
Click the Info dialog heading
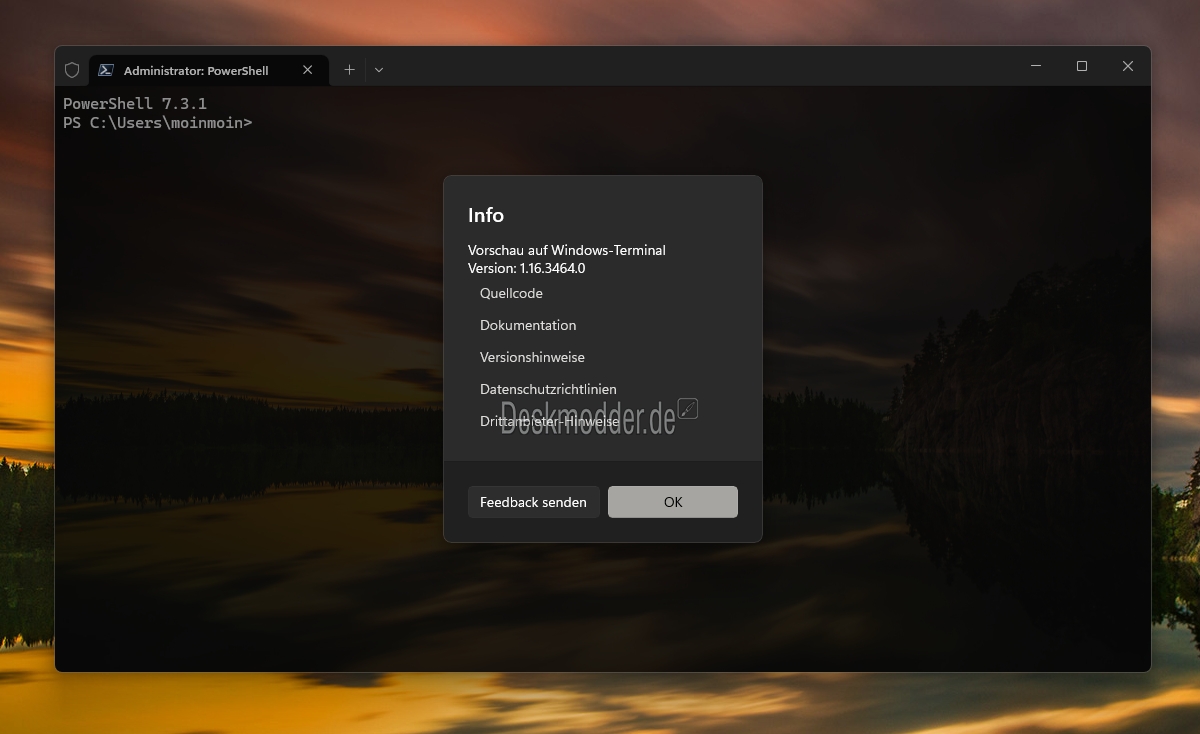pyautogui.click(x=486, y=215)
